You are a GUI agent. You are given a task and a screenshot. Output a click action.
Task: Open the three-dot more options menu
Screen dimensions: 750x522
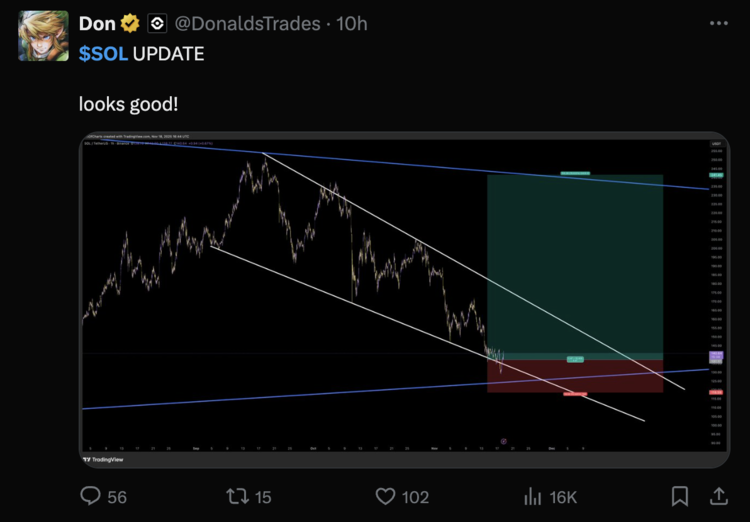pyautogui.click(x=718, y=23)
